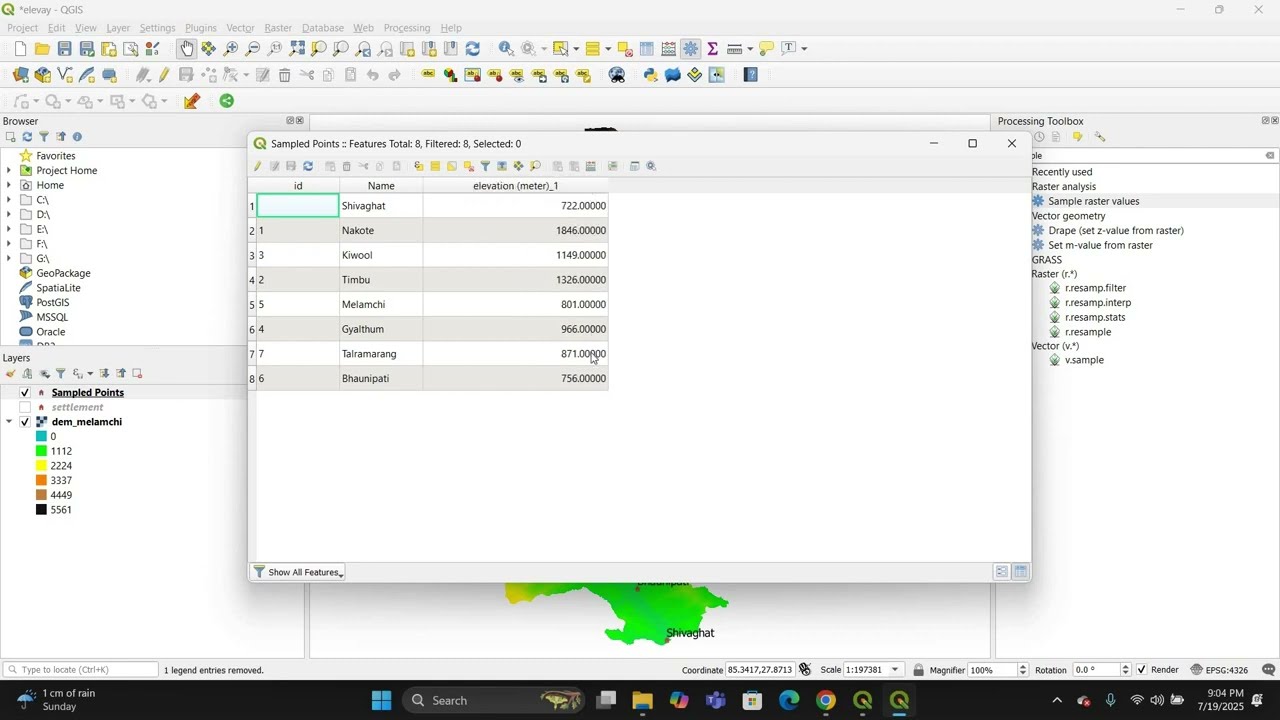Open the Processing Toolbox gear icon

[691, 48]
